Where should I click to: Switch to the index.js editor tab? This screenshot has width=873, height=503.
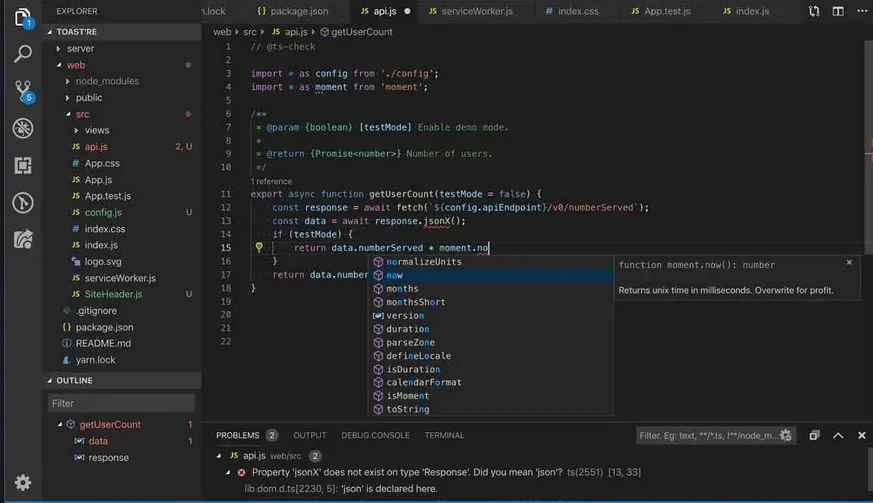[746, 11]
